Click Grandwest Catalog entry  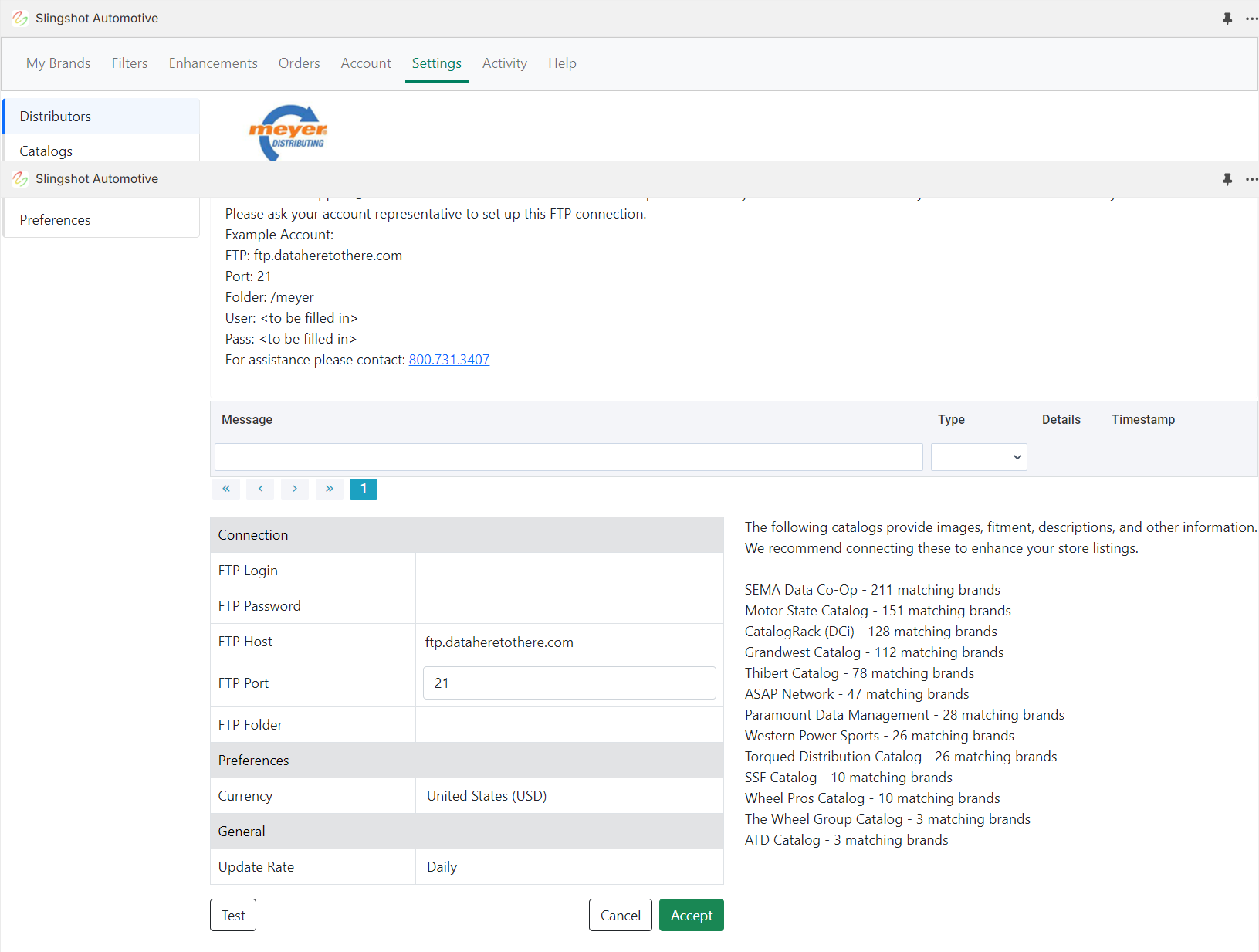(874, 652)
